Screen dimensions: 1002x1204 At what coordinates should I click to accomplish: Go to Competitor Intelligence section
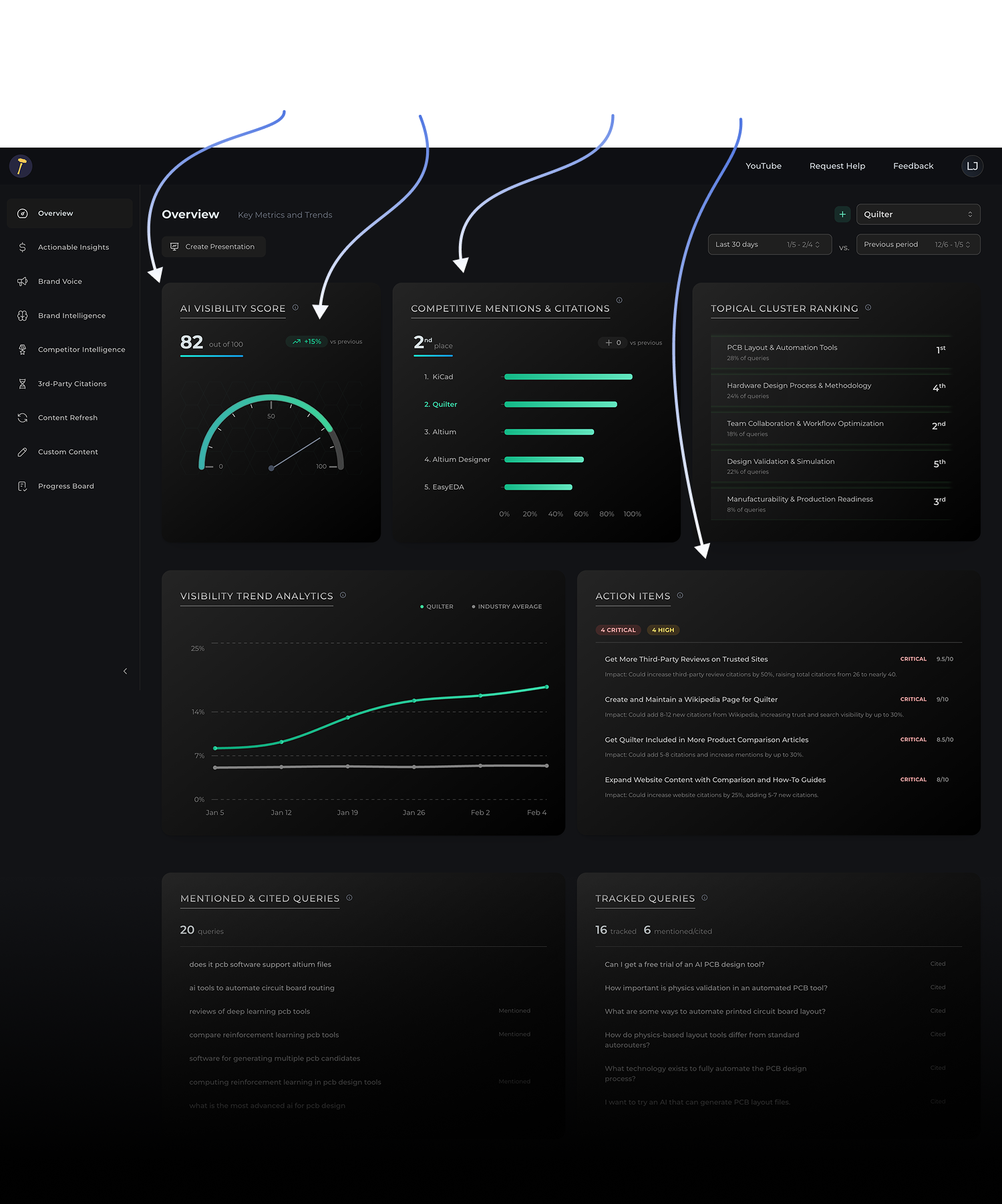(x=81, y=349)
